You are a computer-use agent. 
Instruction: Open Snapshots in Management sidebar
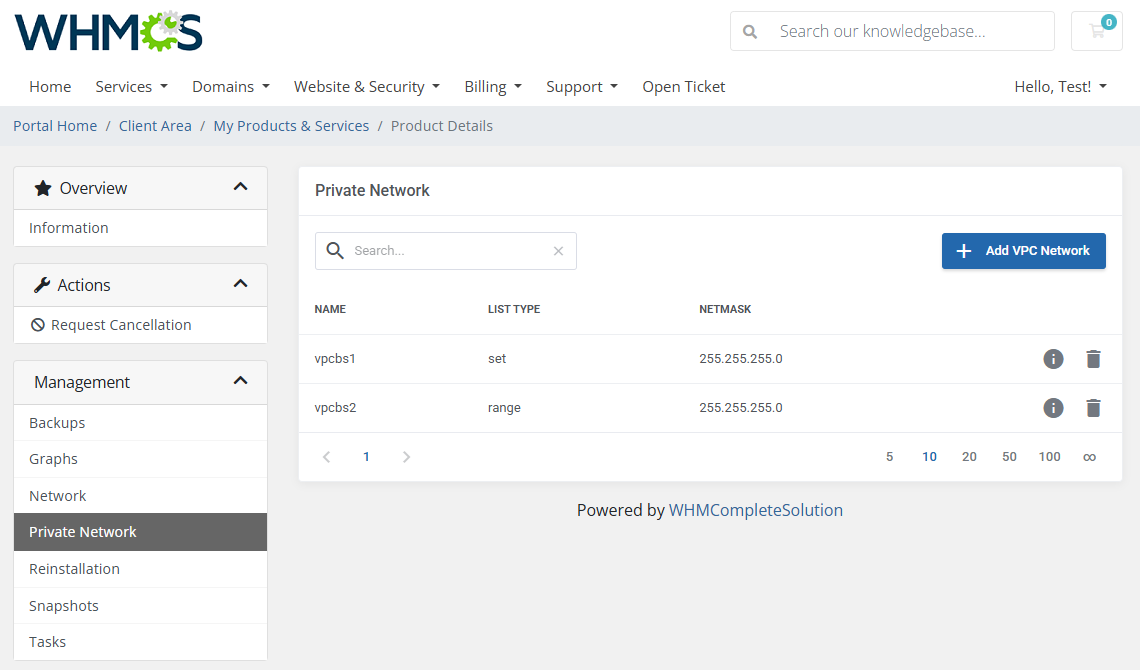64,606
